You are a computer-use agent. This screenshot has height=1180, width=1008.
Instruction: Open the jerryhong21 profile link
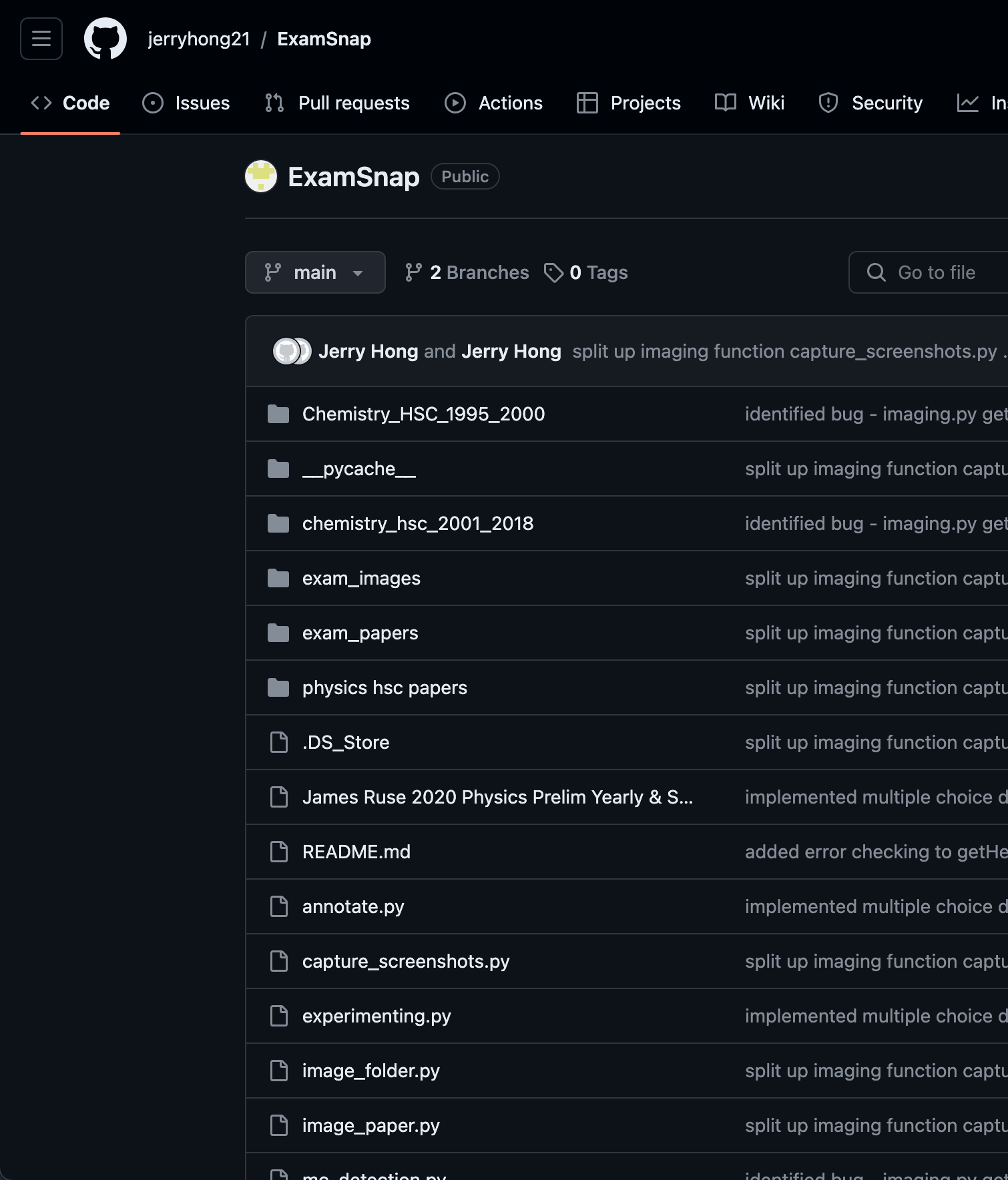199,39
